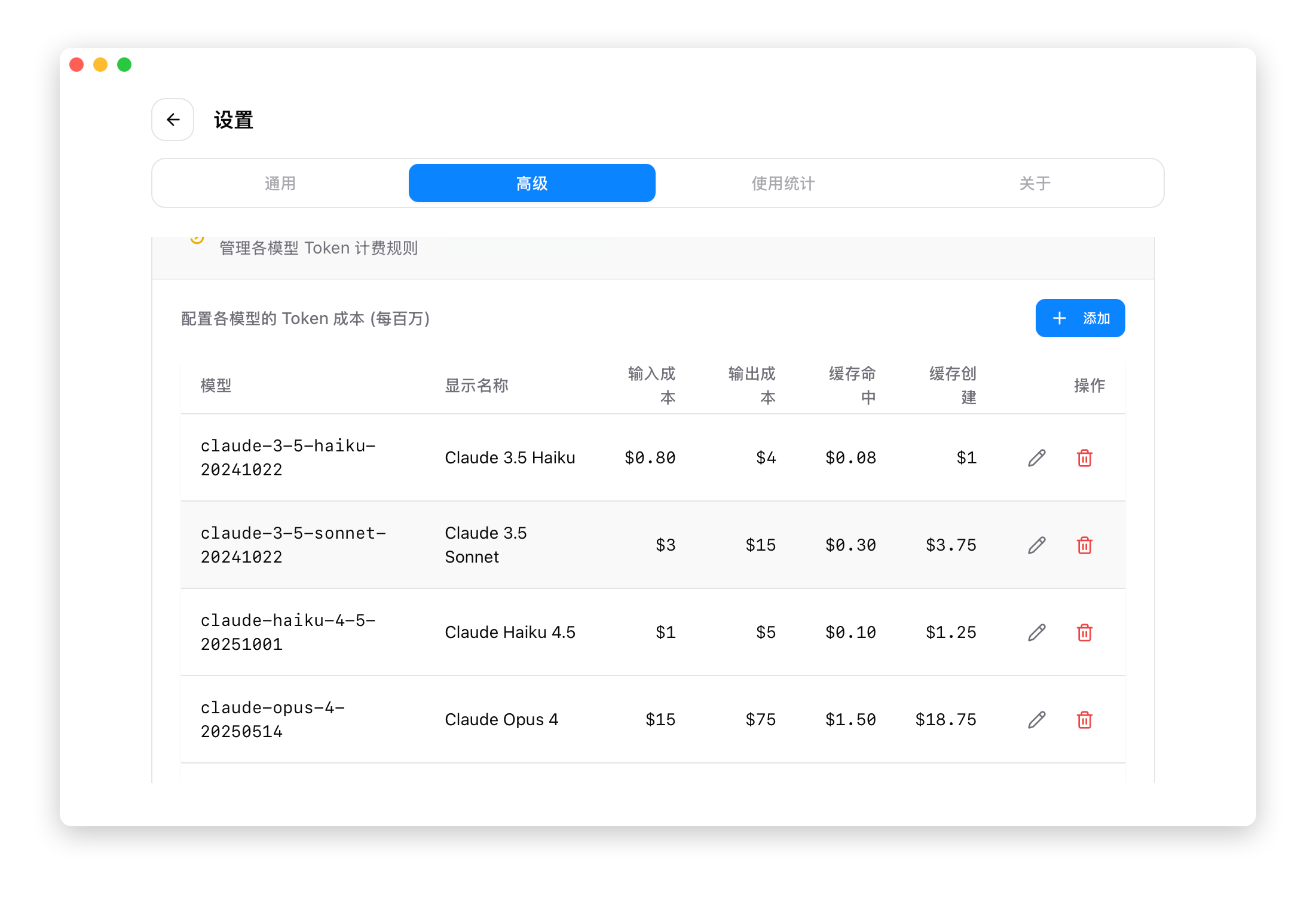
Task: Click the $0.80 input cost value
Action: point(650,458)
